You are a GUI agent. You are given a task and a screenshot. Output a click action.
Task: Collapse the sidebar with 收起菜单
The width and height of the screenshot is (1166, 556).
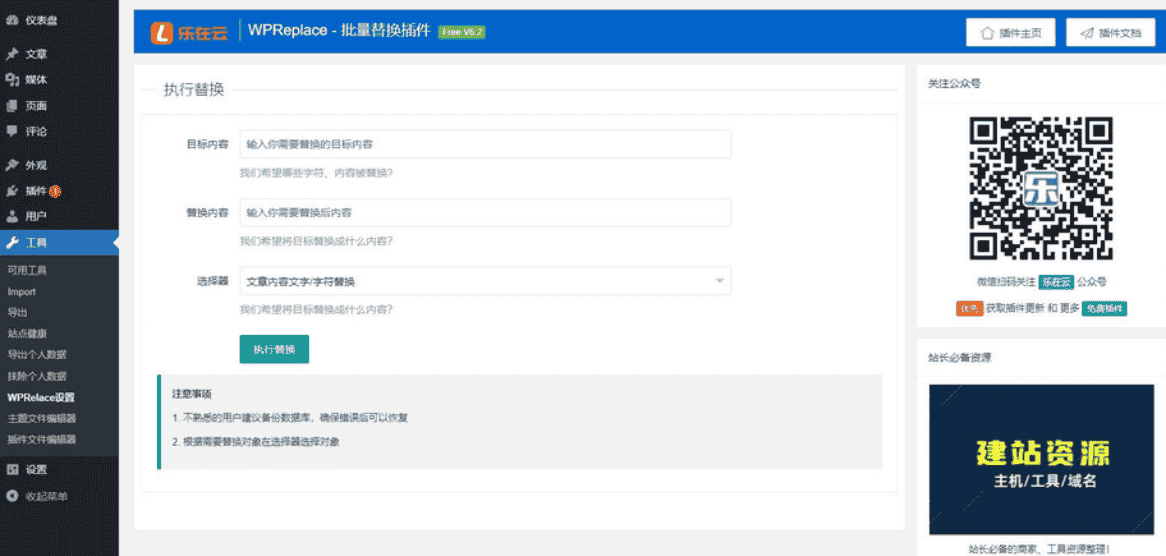[x=45, y=496]
